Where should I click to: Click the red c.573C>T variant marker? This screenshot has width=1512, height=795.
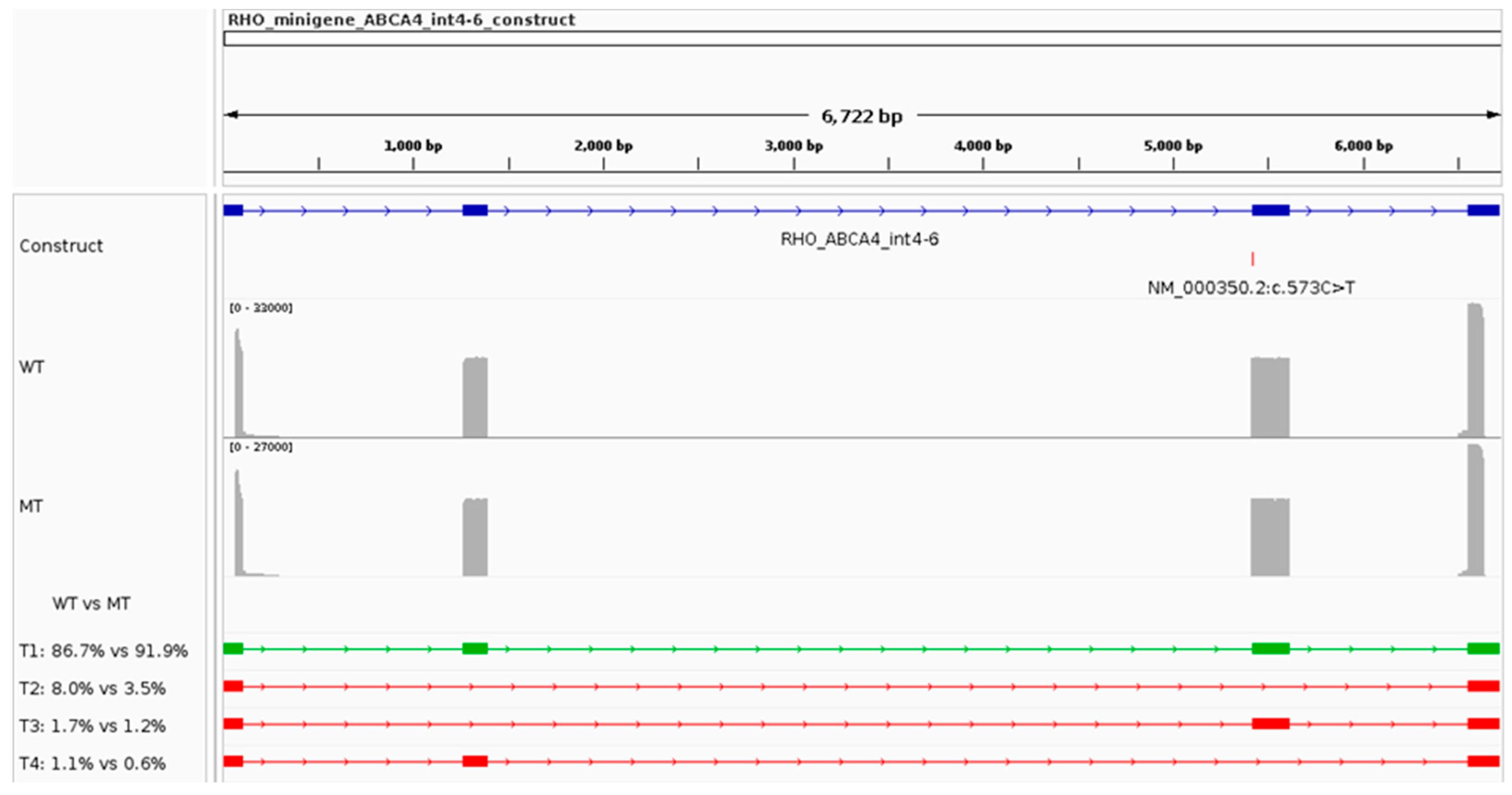point(1252,259)
